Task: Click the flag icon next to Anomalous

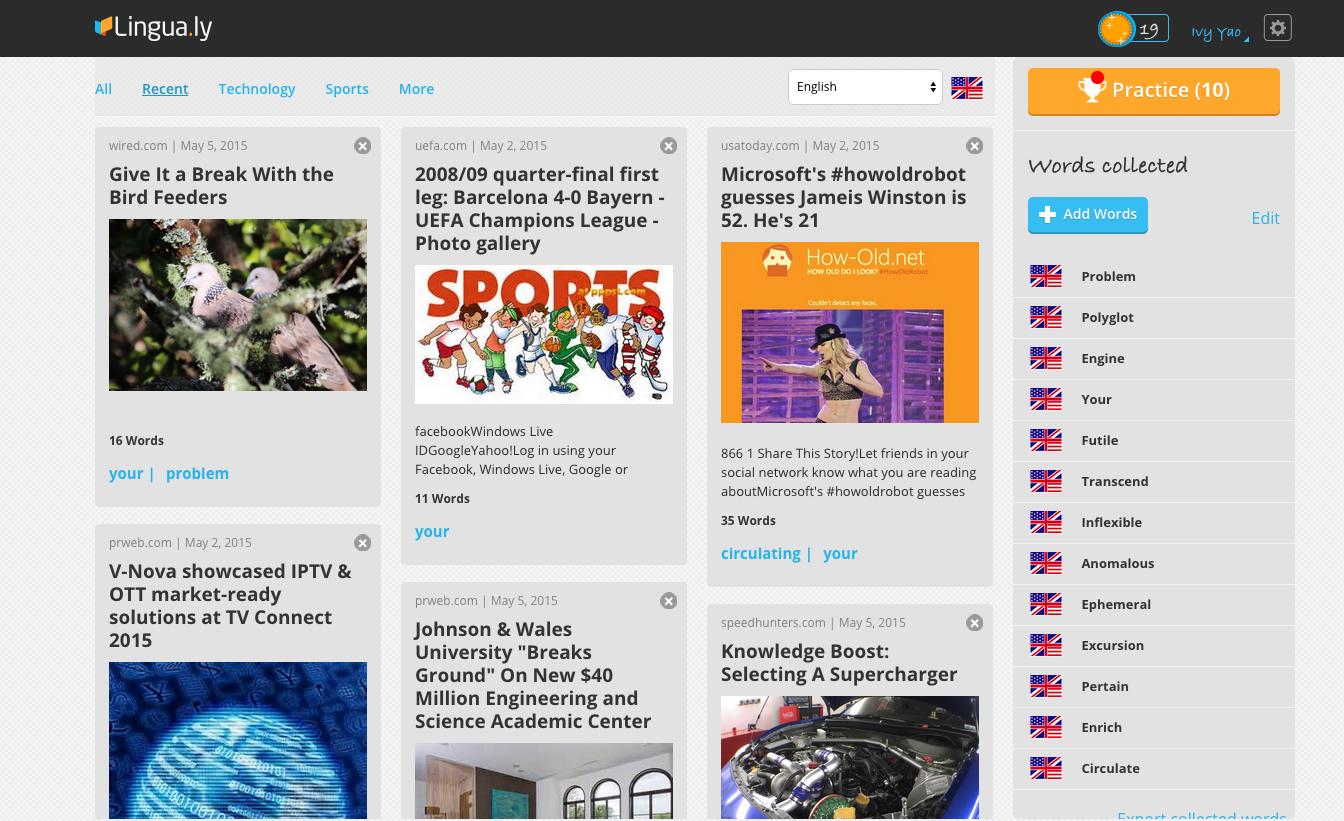Action: [x=1046, y=563]
